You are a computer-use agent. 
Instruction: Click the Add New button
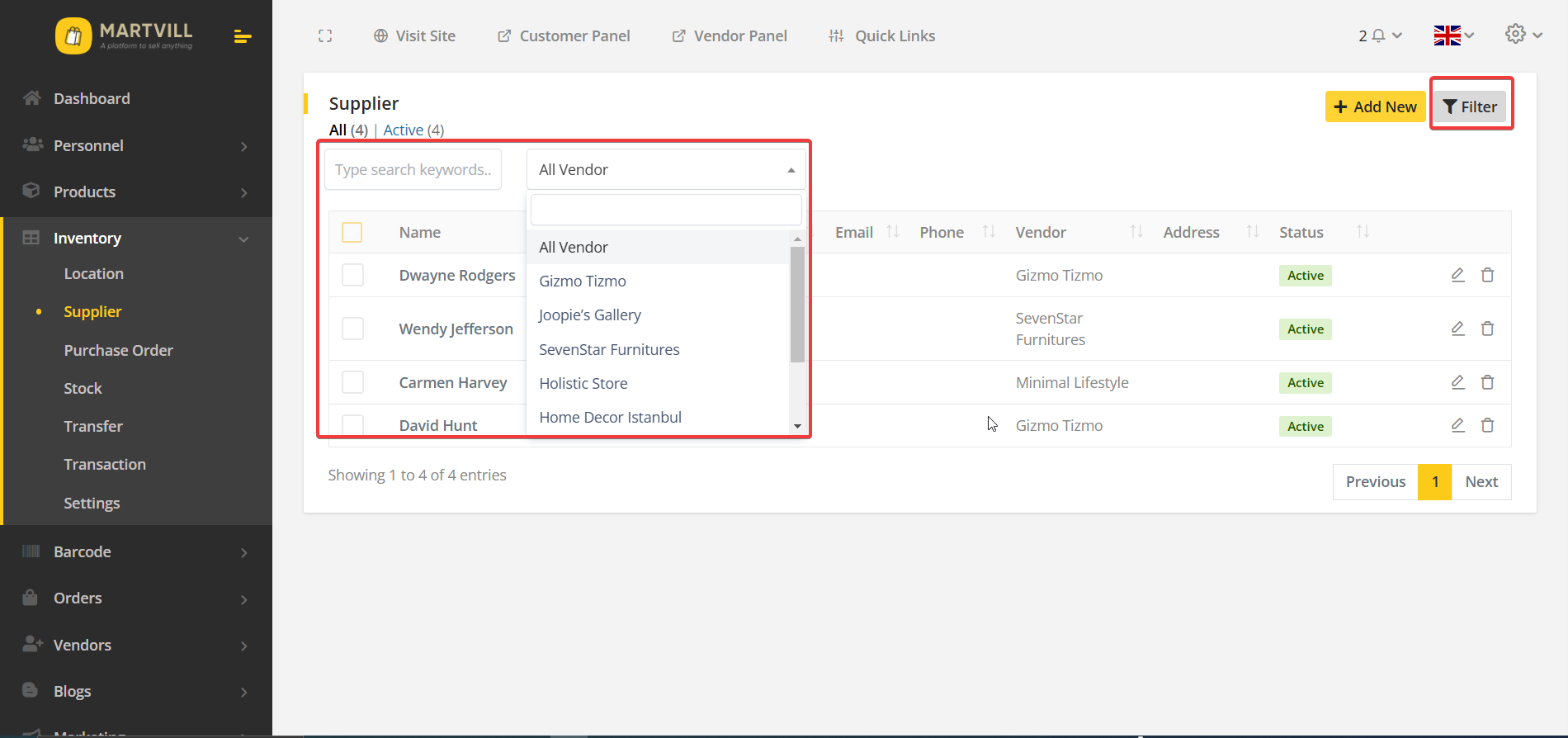(1375, 106)
